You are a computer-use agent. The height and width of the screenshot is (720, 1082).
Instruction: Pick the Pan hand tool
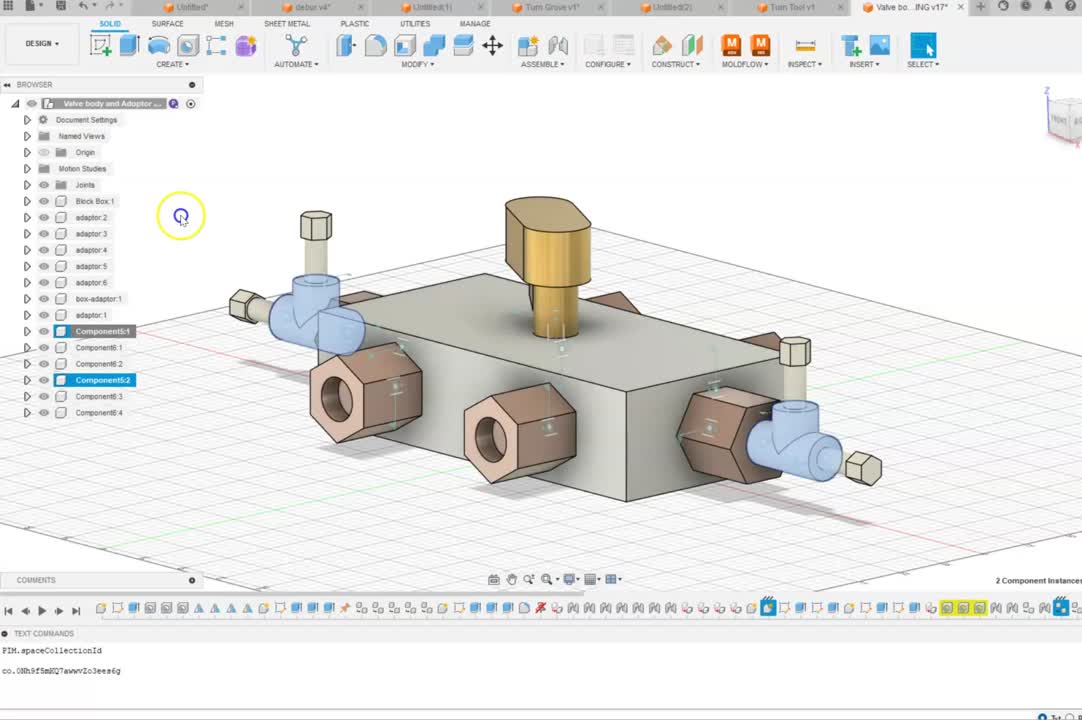[511, 579]
